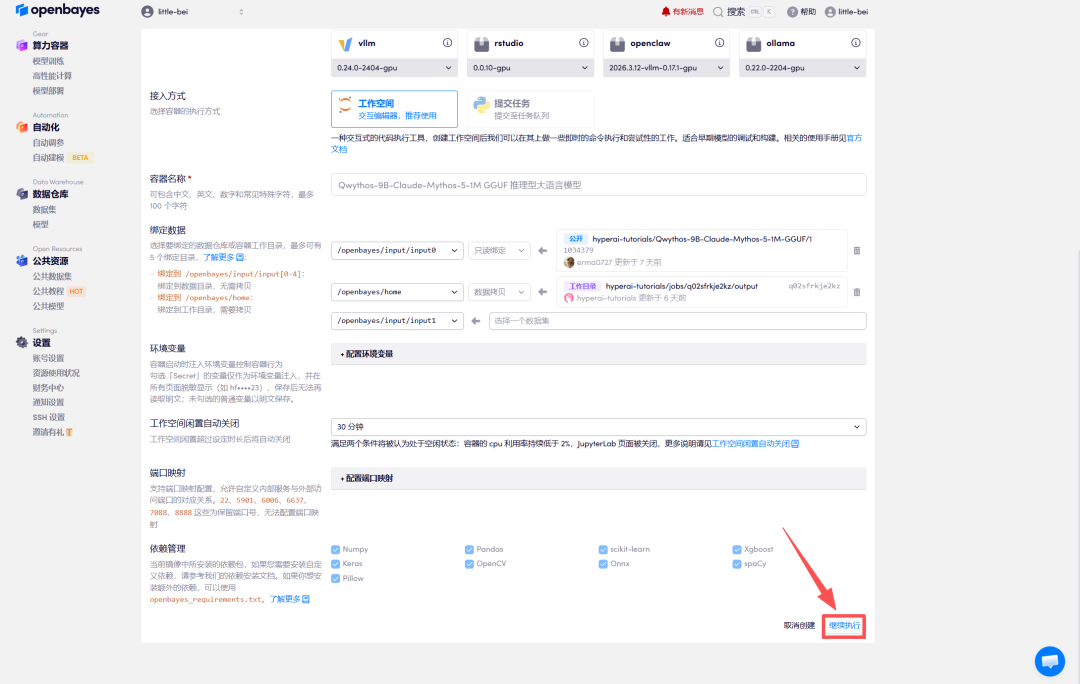Open the /openbayes/home path dropdown
The image size is (1080, 684).
click(x=397, y=292)
